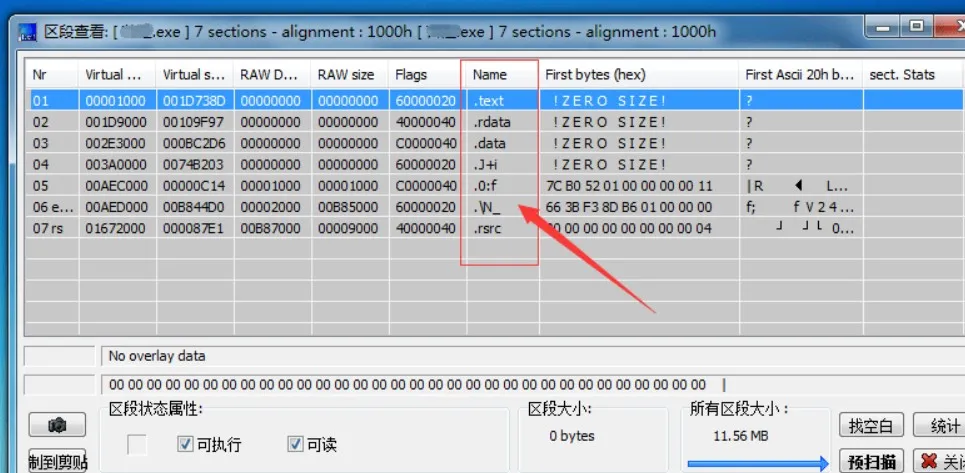Click the RAW size column header
The width and height of the screenshot is (965, 473).
coord(348,75)
